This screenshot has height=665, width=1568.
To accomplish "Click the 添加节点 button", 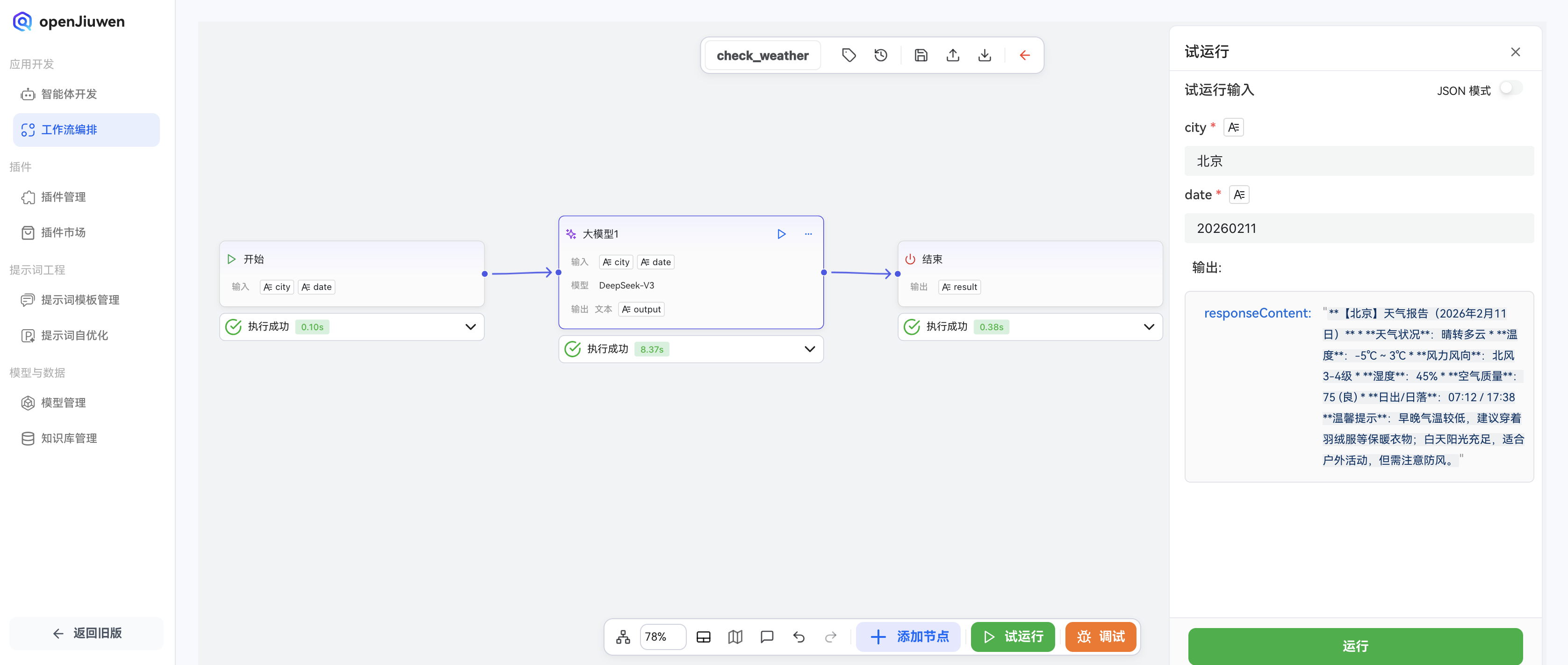I will [908, 636].
